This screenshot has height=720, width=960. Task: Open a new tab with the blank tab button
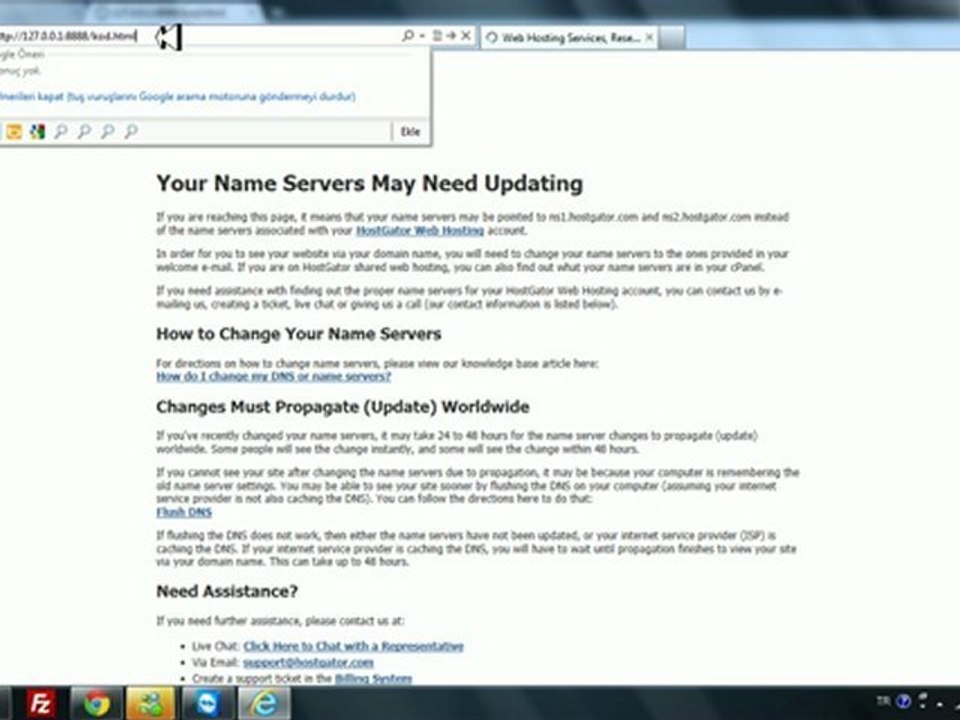click(672, 38)
